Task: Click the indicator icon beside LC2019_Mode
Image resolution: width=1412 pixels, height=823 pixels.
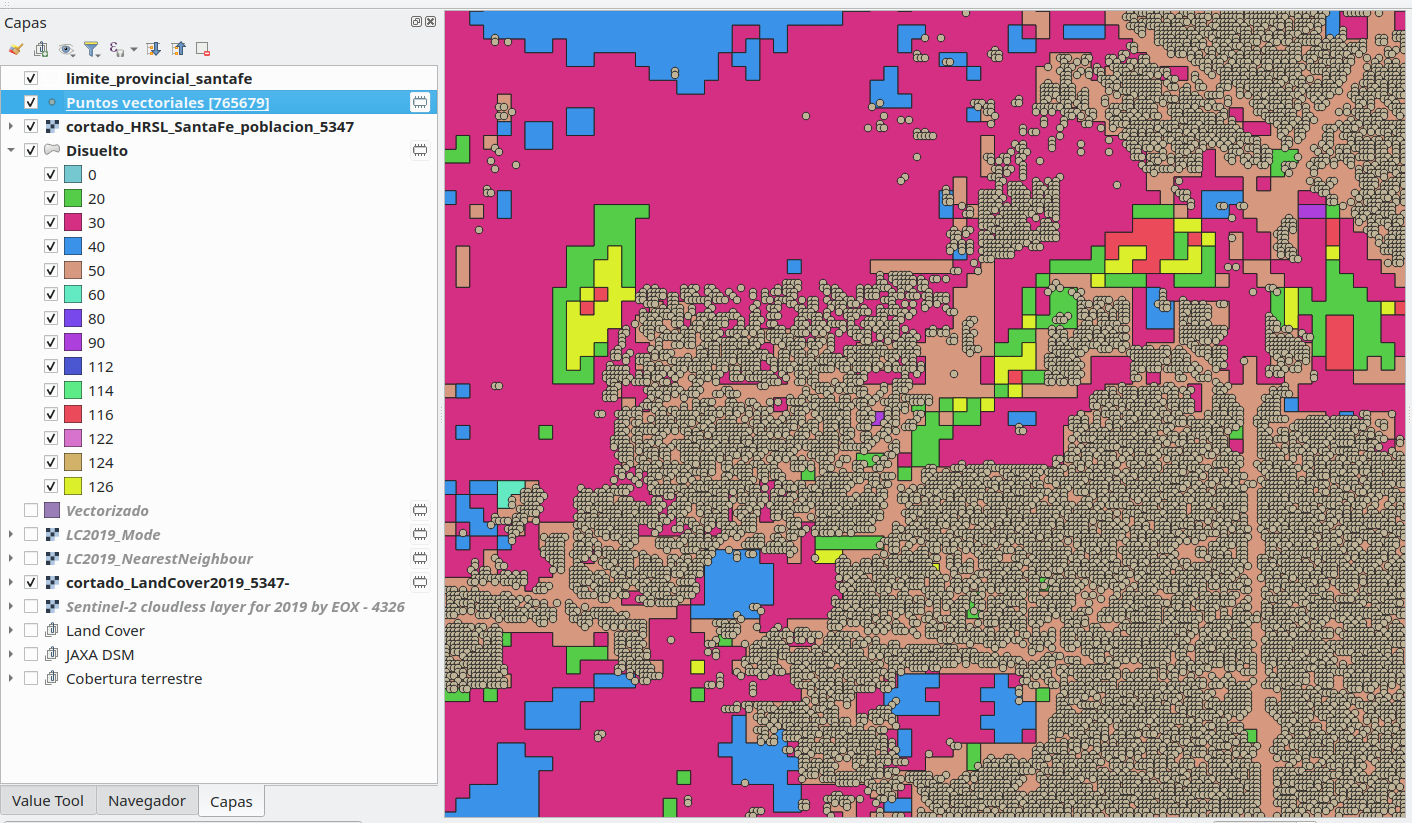Action: [x=420, y=534]
